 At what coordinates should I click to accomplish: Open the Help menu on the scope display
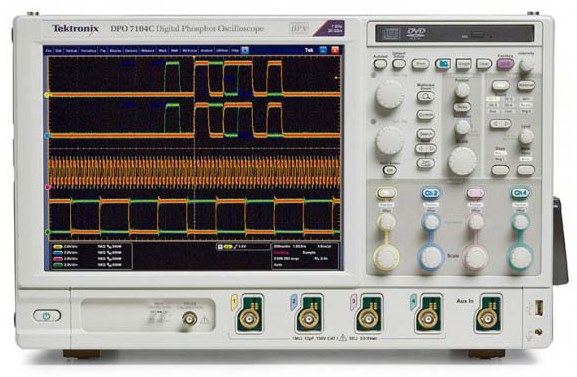pyautogui.click(x=235, y=51)
